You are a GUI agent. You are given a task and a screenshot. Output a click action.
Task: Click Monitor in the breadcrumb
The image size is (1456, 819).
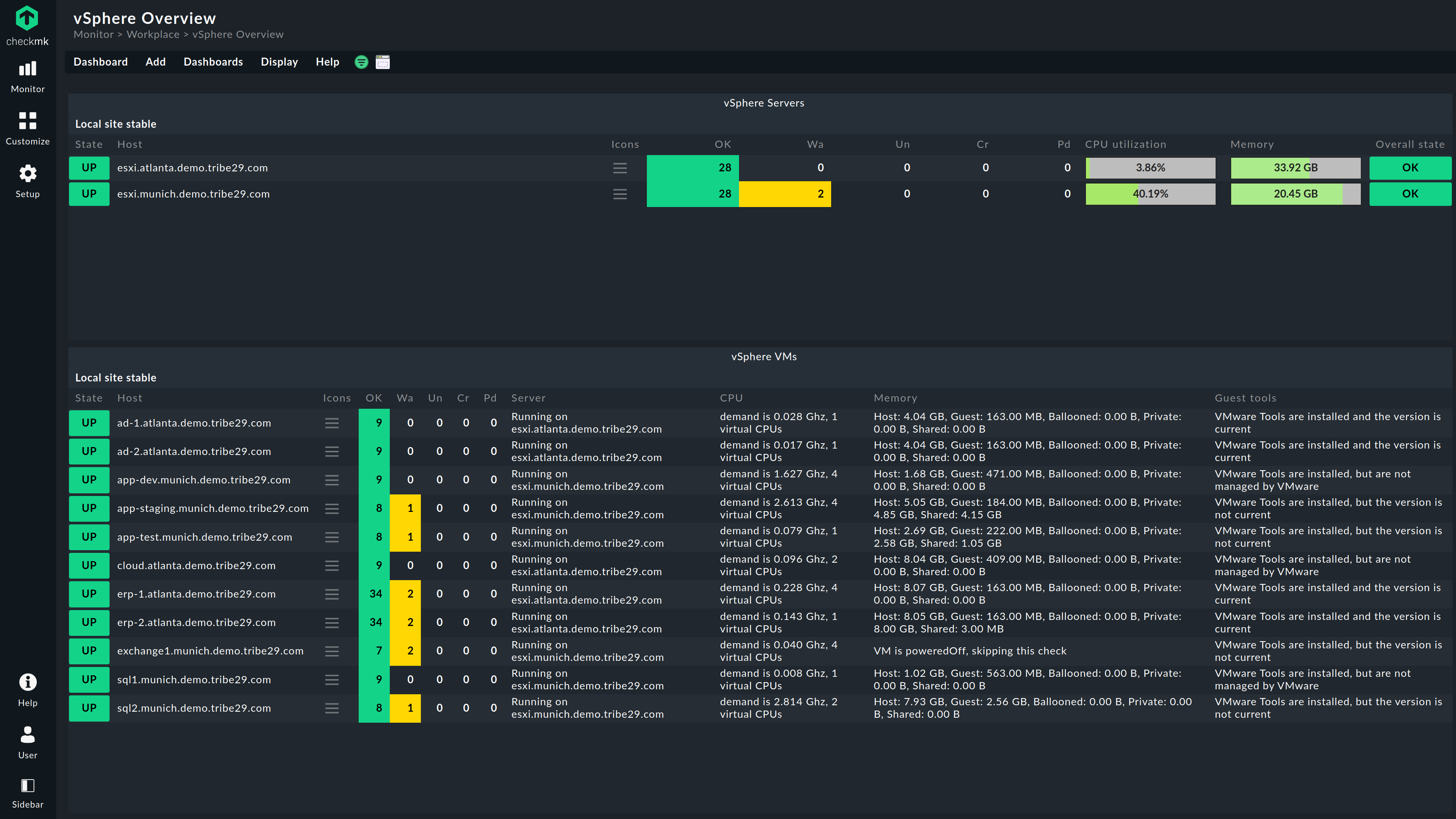[93, 35]
